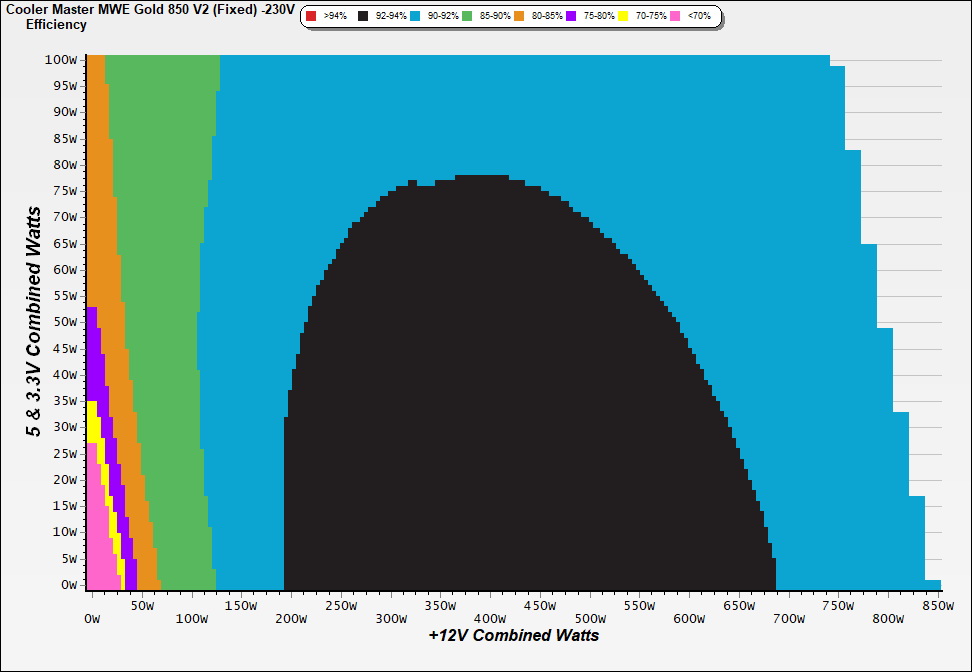Click the purple 75-80% legend swatch
The image size is (972, 672).
[571, 16]
